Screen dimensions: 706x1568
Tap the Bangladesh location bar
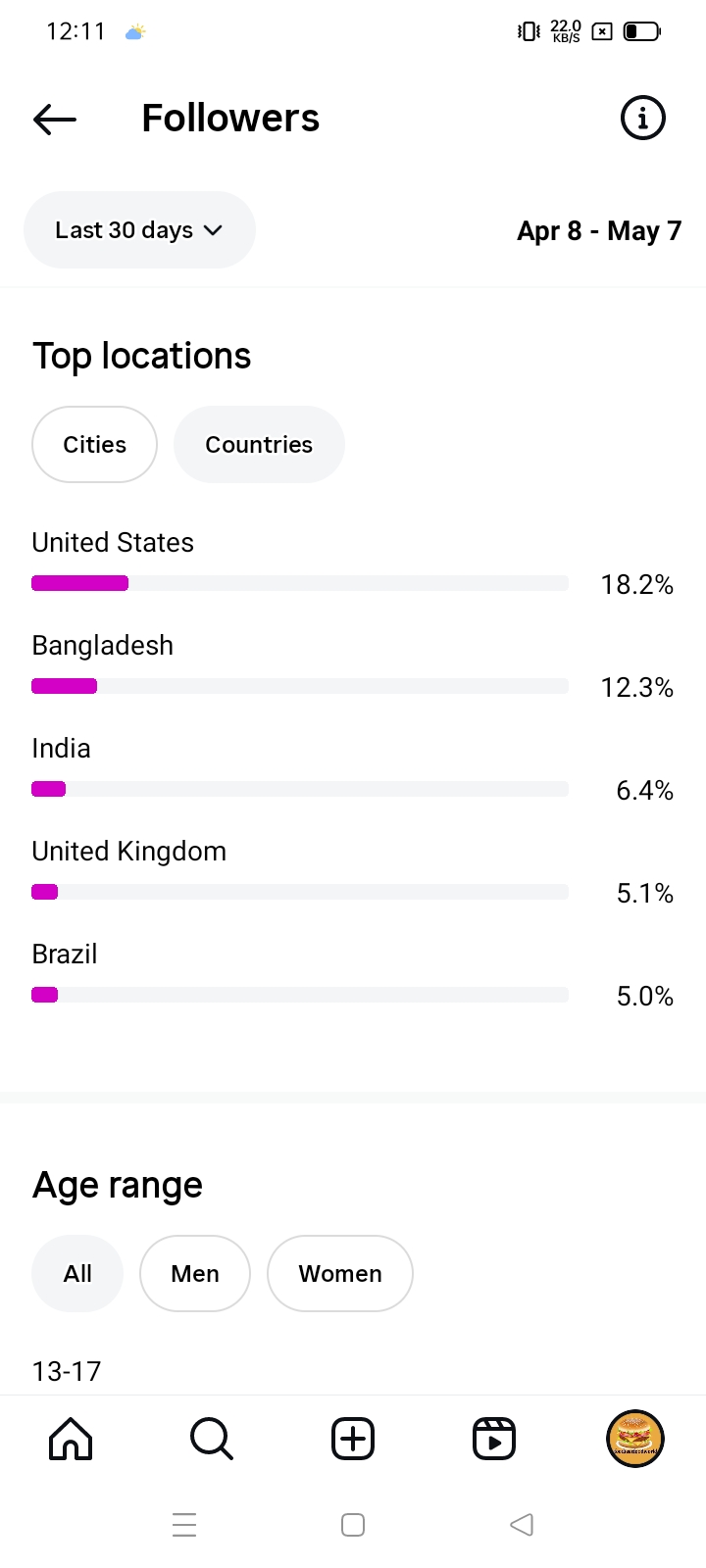[300, 686]
